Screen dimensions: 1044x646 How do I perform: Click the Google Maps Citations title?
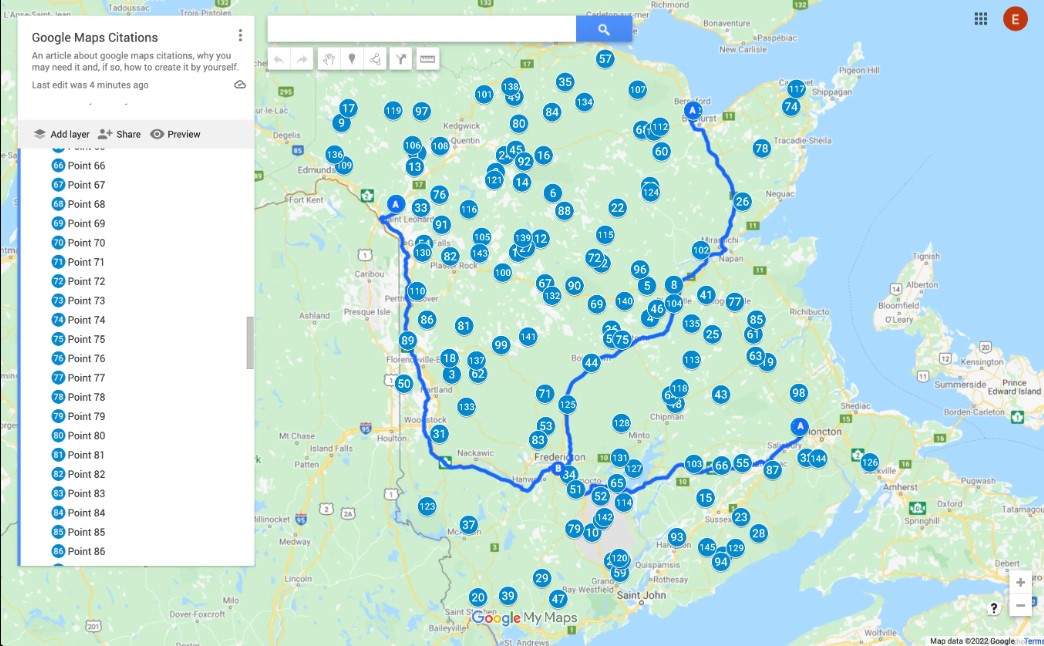coord(95,38)
